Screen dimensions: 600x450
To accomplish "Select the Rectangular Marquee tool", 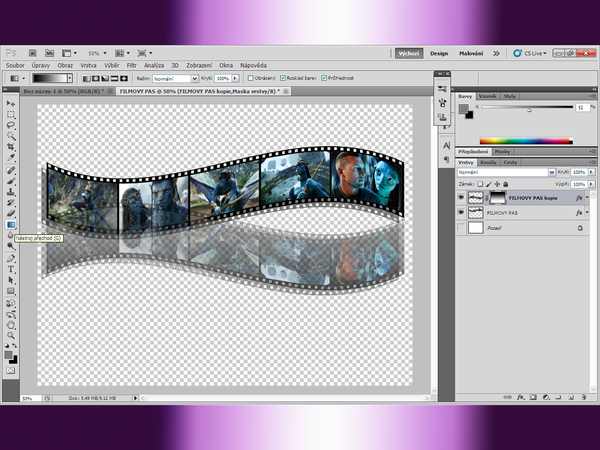I will (x=11, y=114).
